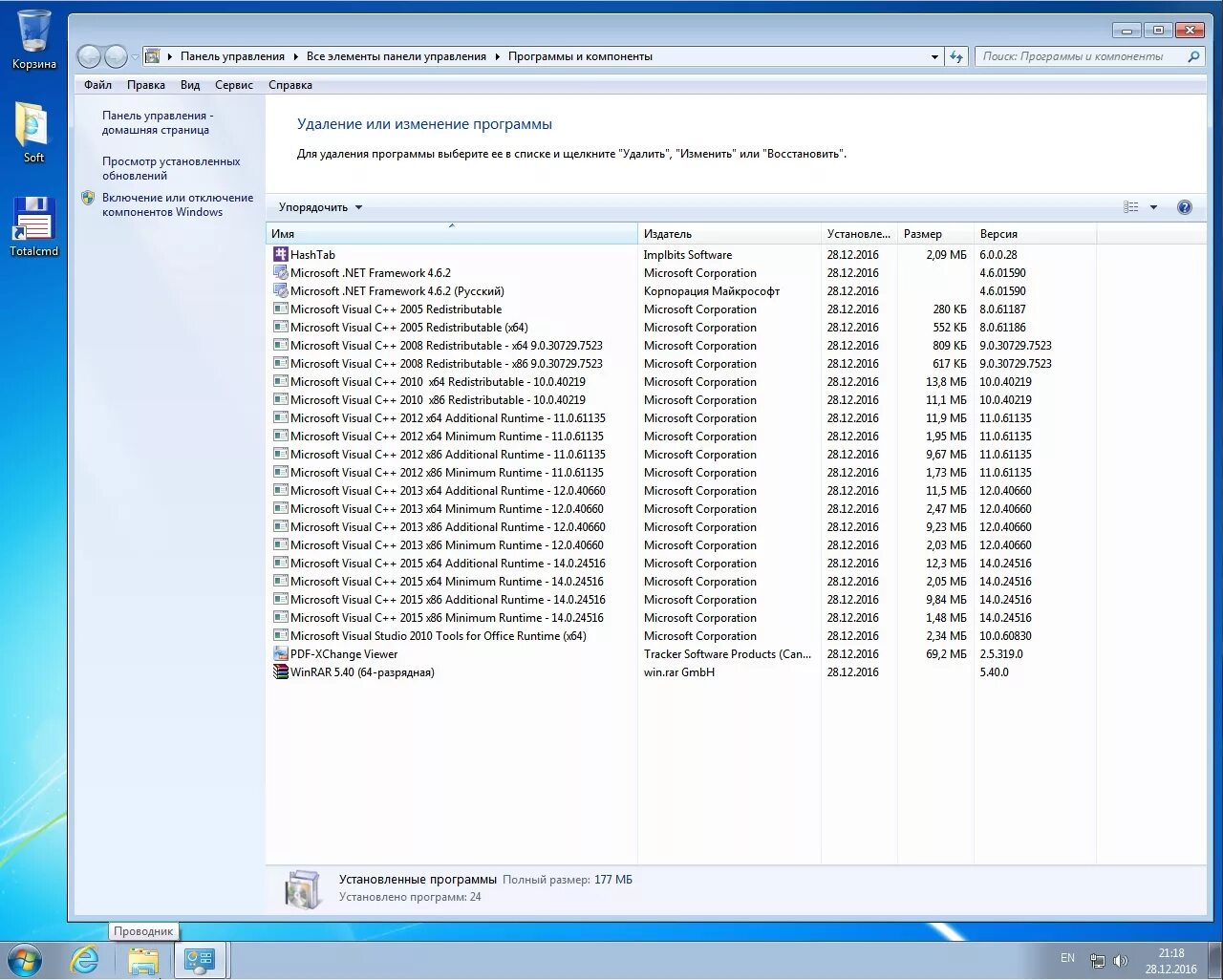
Task: Click Tracker Software Products publisher cell
Action: coord(727,653)
